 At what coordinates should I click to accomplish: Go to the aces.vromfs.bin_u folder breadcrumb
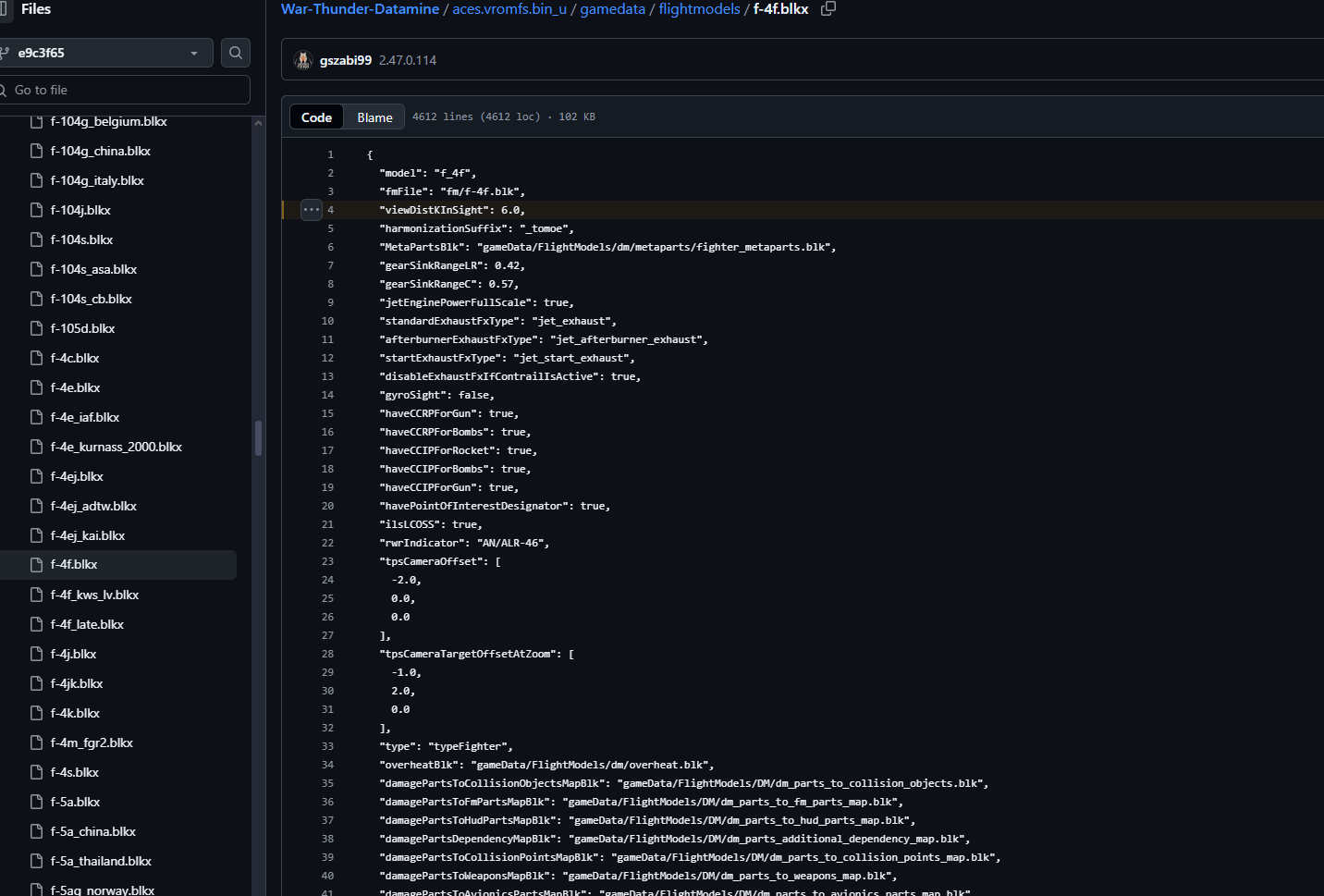pyautogui.click(x=509, y=9)
